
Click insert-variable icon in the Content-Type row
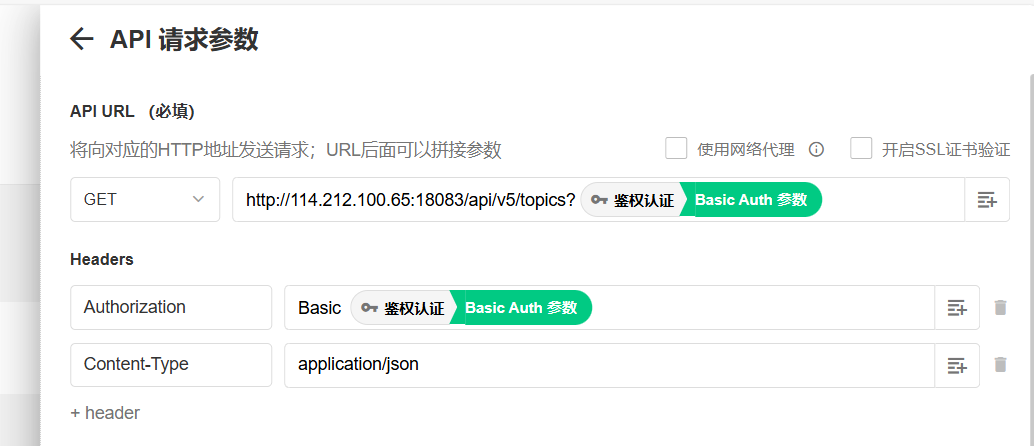tap(956, 365)
